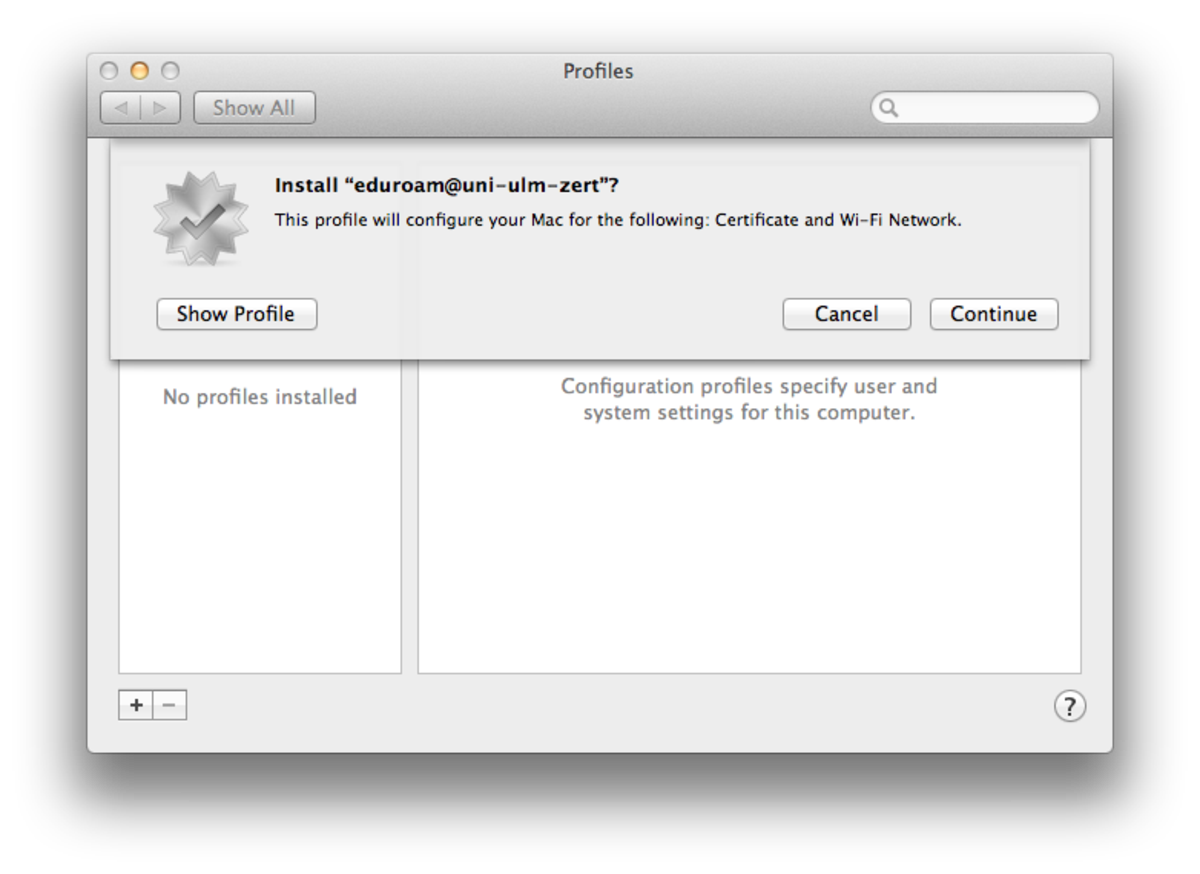
Task: Focus the search field in the toolbar
Action: pyautogui.click(x=995, y=108)
